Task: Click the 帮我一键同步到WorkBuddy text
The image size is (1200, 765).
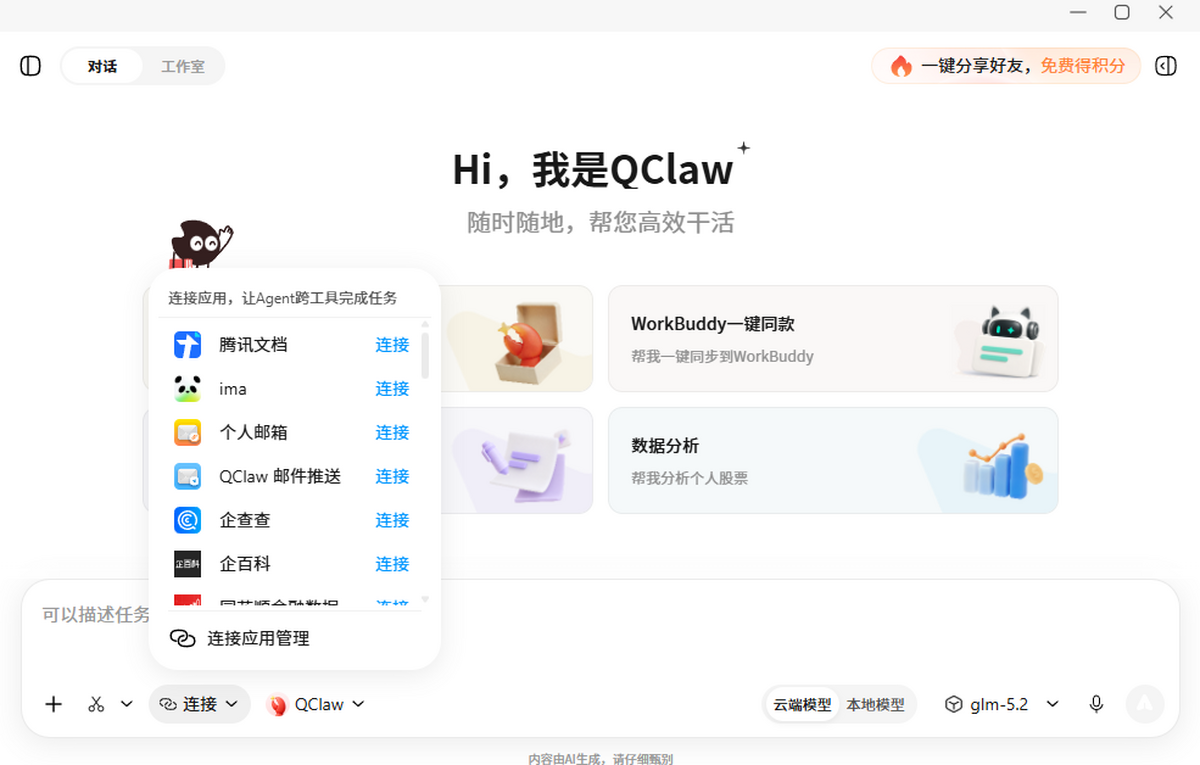Action: (722, 356)
